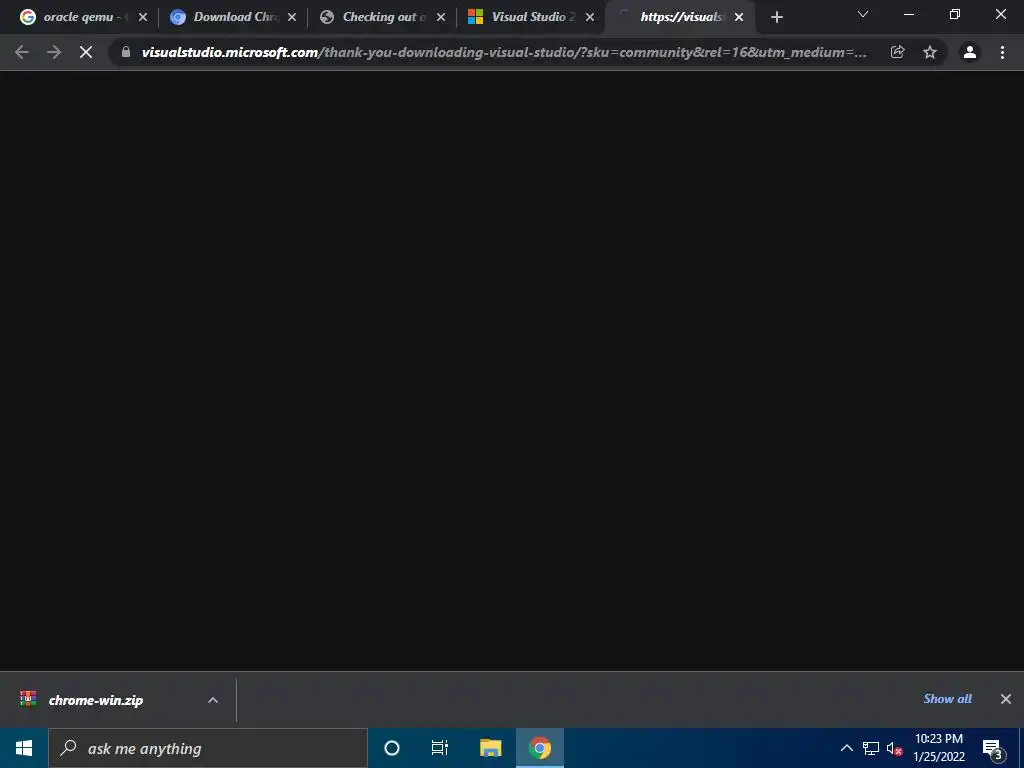1024x768 pixels.
Task: Close the 'Visual Studio 2' tab
Action: coord(590,18)
